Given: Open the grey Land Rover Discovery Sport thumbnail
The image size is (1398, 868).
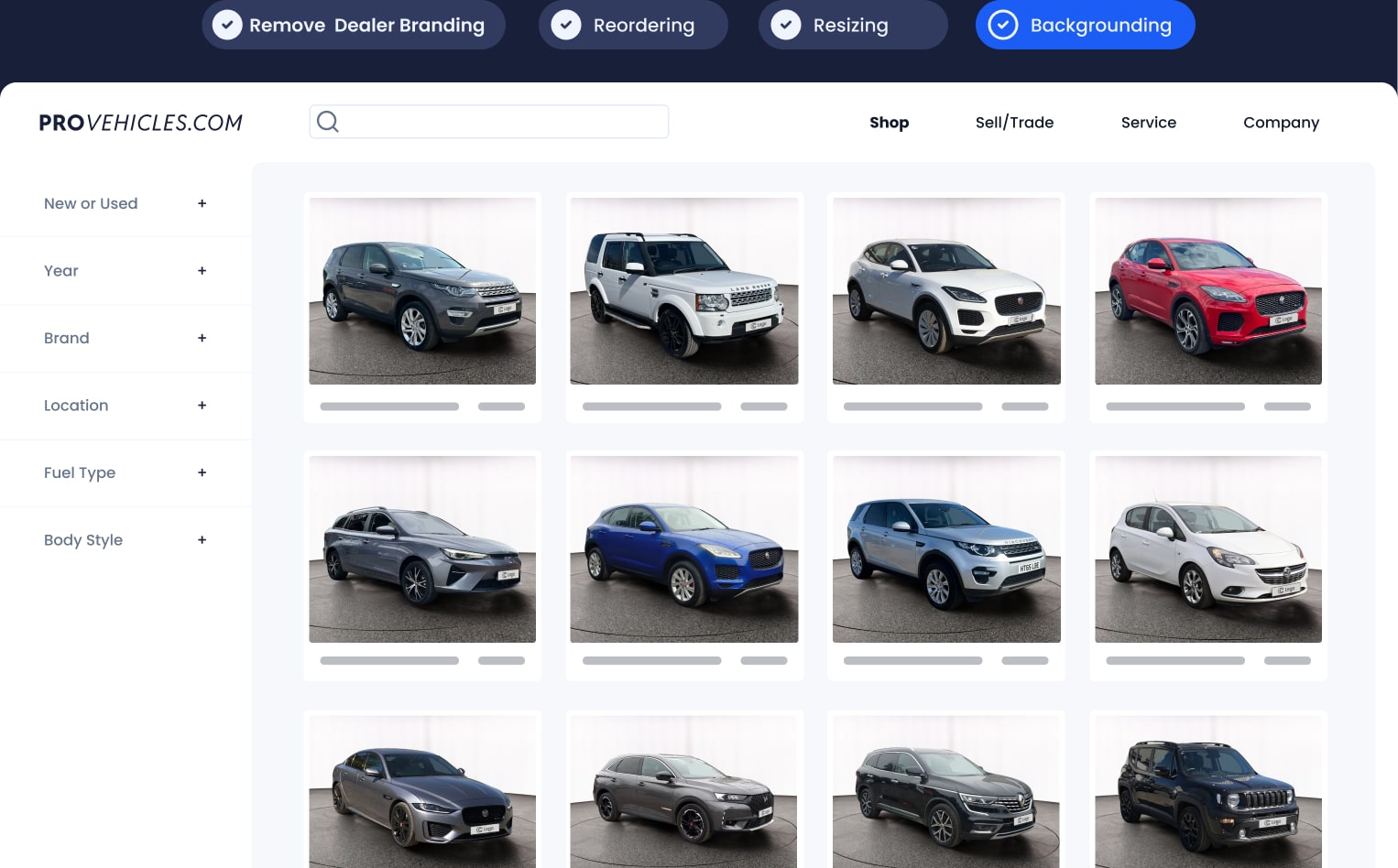Looking at the screenshot, I should coord(422,291).
